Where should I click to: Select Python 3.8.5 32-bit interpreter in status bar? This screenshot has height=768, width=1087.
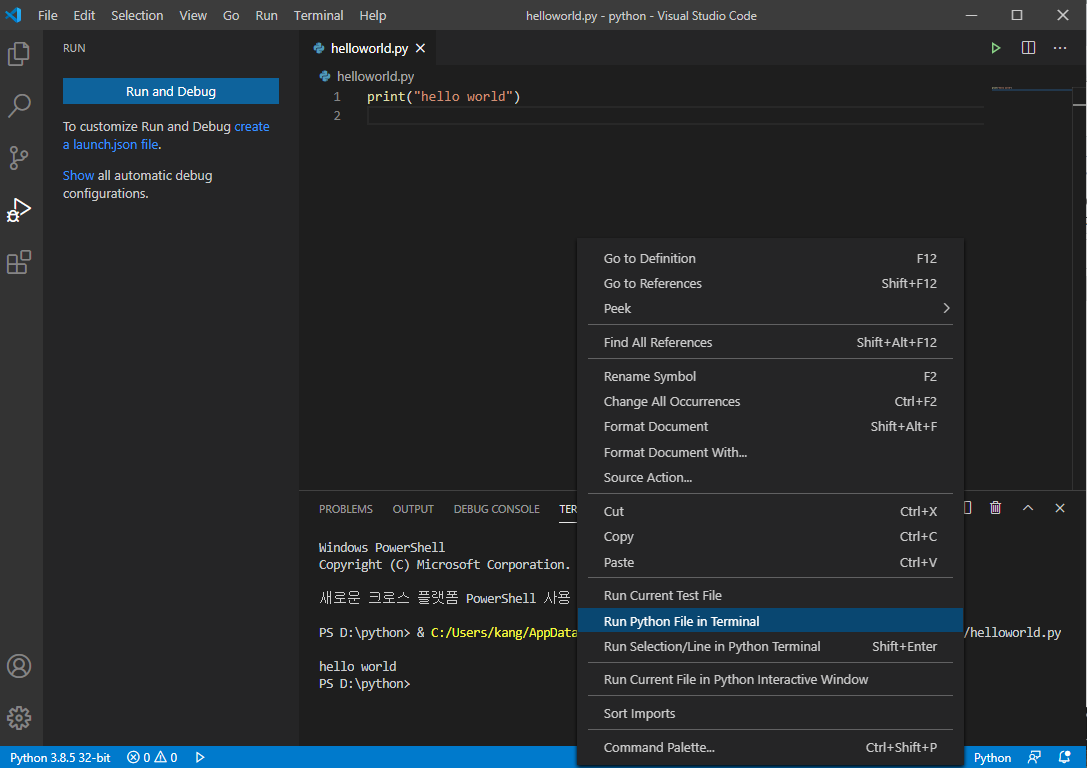click(60, 758)
